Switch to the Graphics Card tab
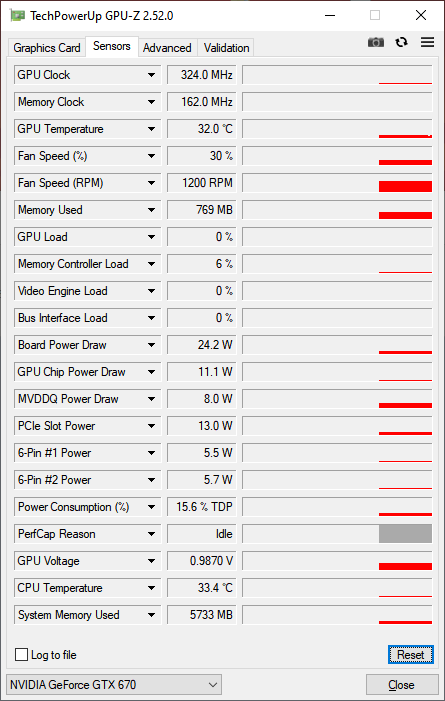Image resolution: width=445 pixels, height=701 pixels. (47, 48)
